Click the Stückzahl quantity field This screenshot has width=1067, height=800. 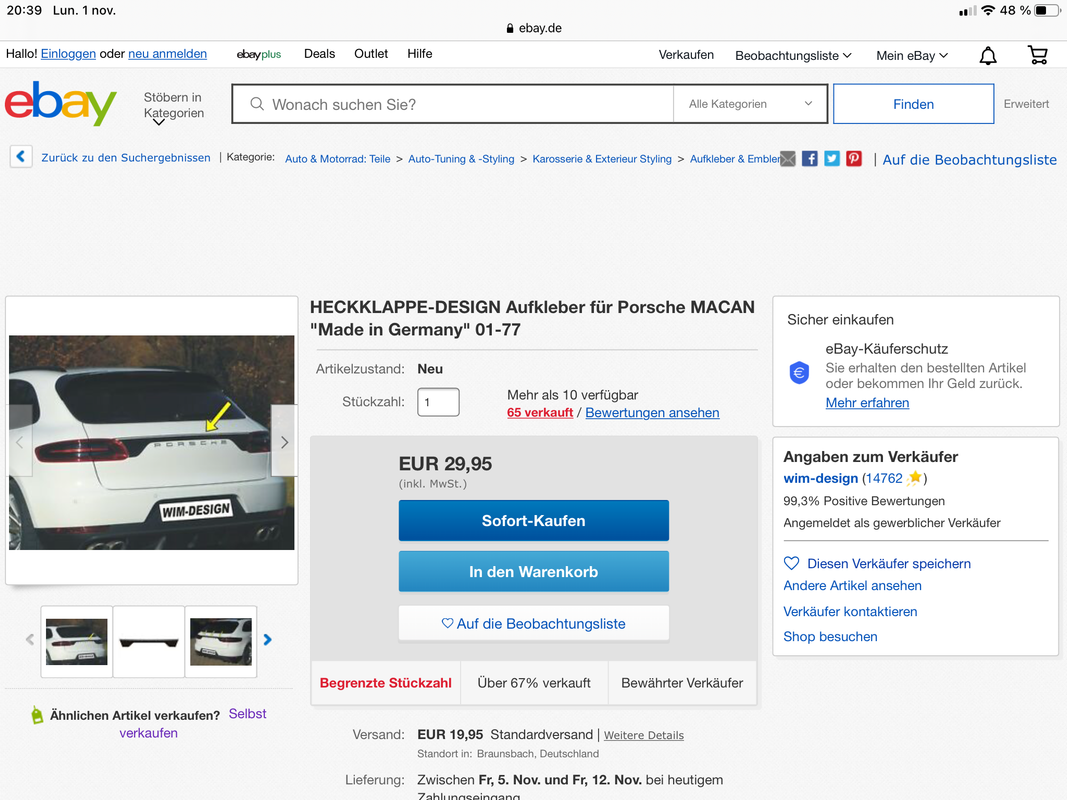(x=438, y=402)
